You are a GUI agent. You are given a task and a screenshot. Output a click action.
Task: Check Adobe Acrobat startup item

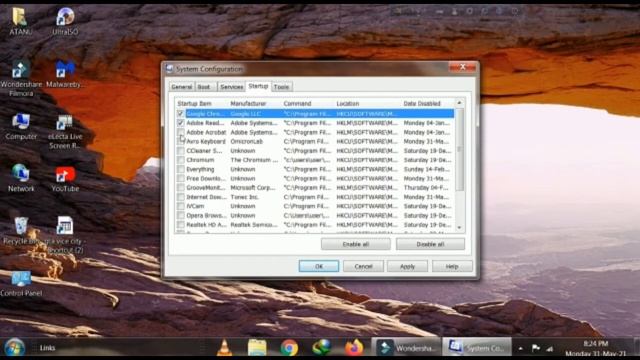[180, 132]
